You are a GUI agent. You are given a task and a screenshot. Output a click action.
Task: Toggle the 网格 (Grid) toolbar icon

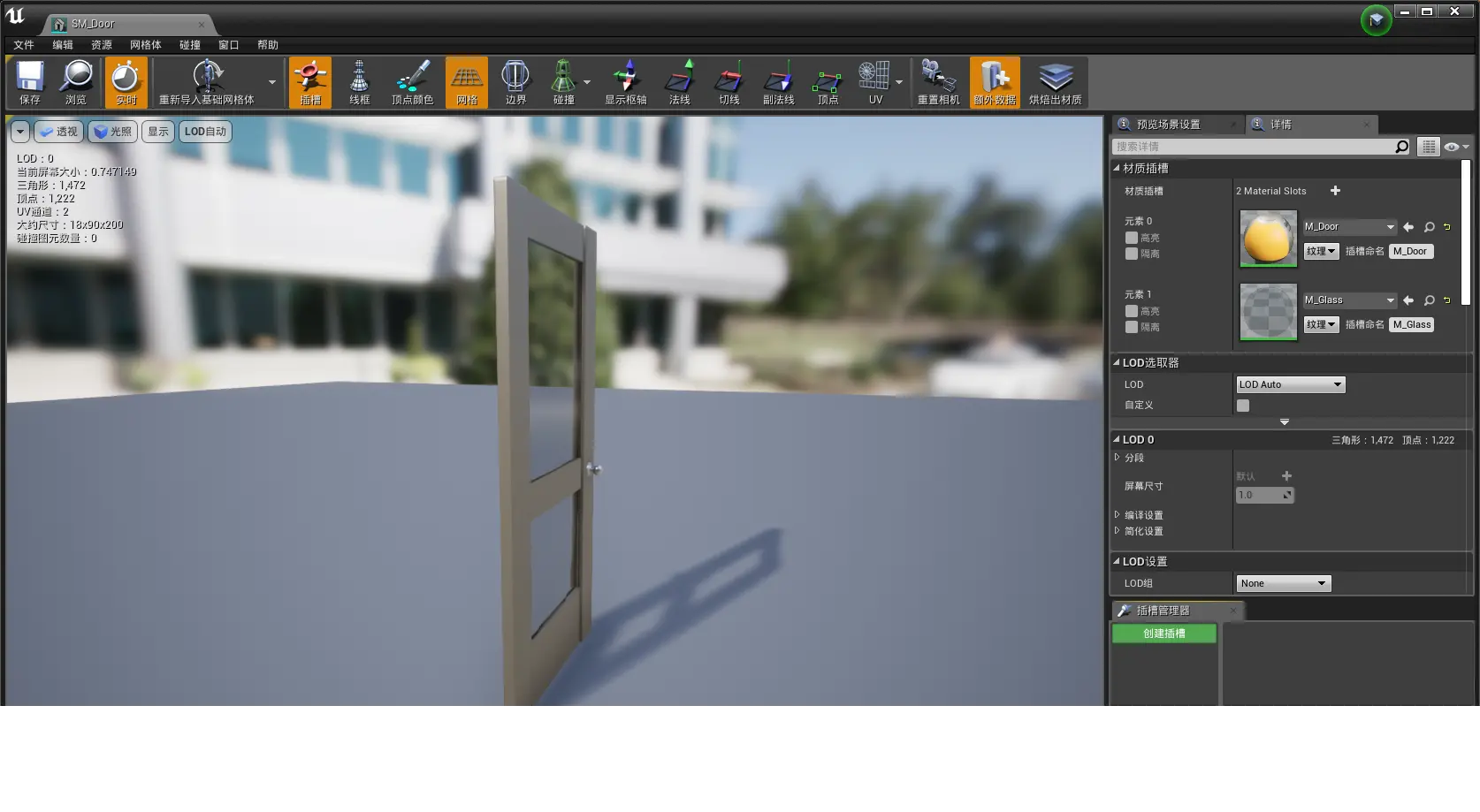pos(467,83)
